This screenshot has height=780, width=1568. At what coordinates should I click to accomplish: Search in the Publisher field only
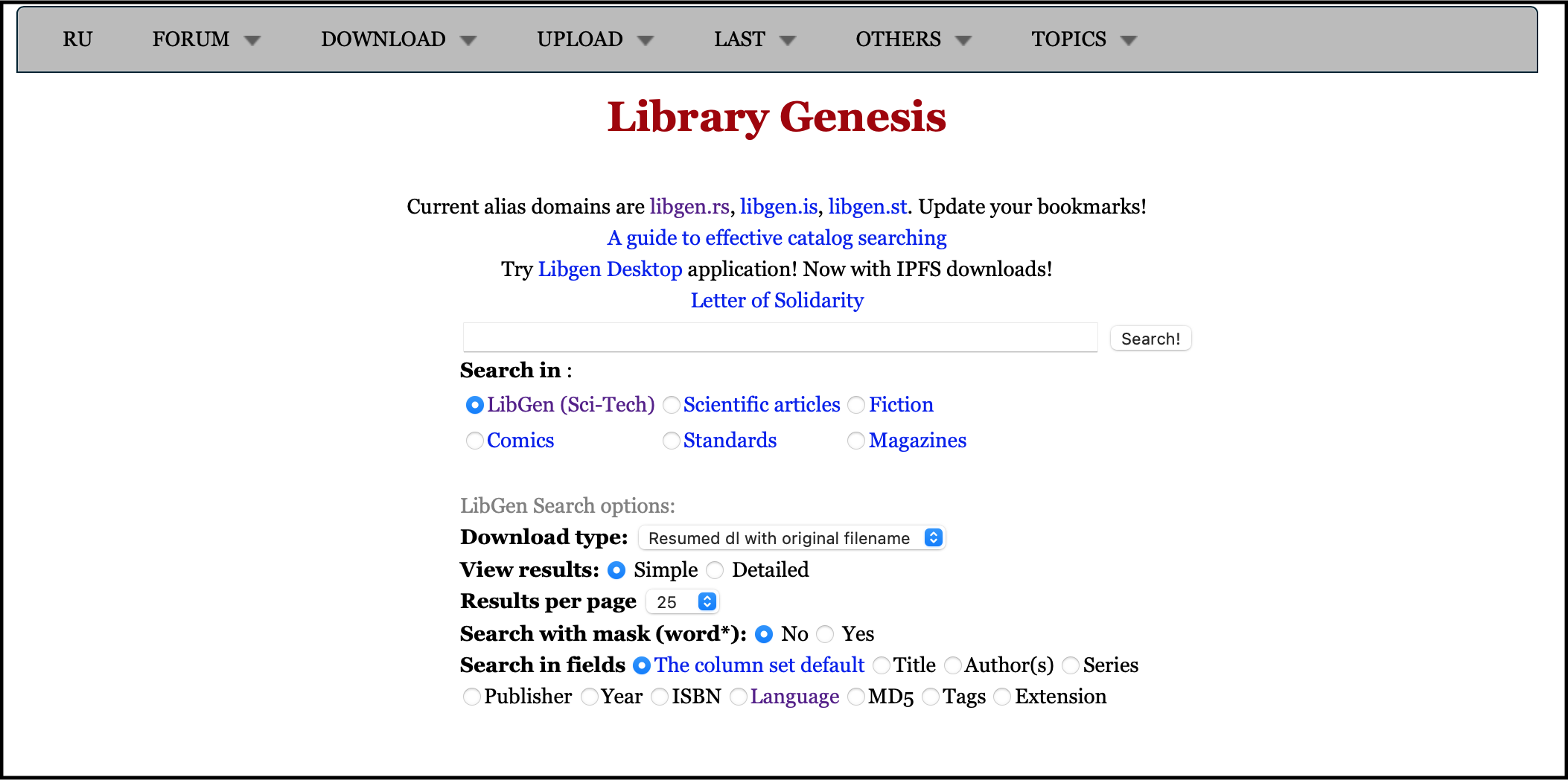coord(472,697)
